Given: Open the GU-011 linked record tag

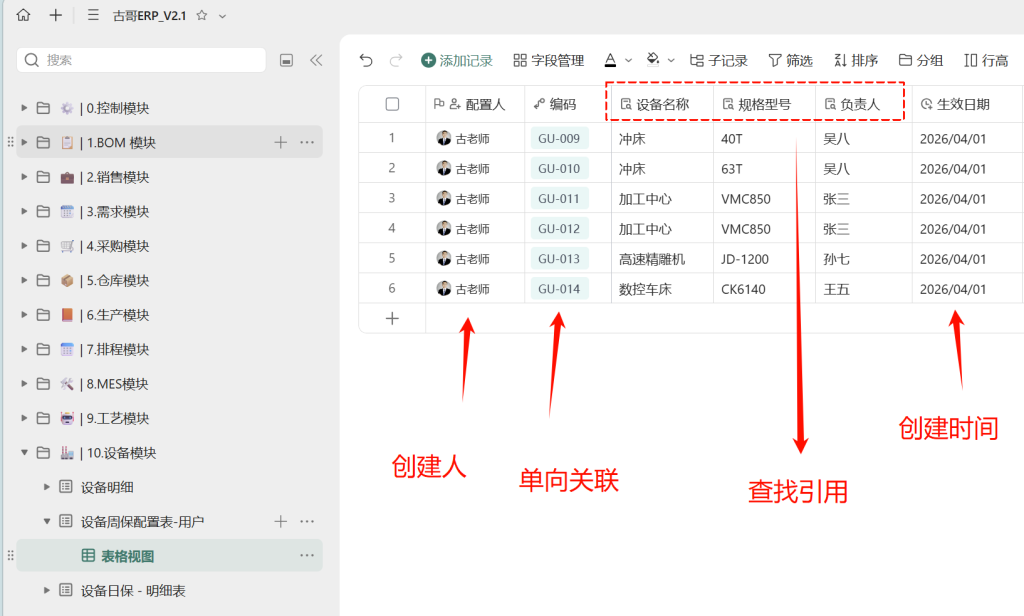Looking at the screenshot, I should click(x=559, y=199).
